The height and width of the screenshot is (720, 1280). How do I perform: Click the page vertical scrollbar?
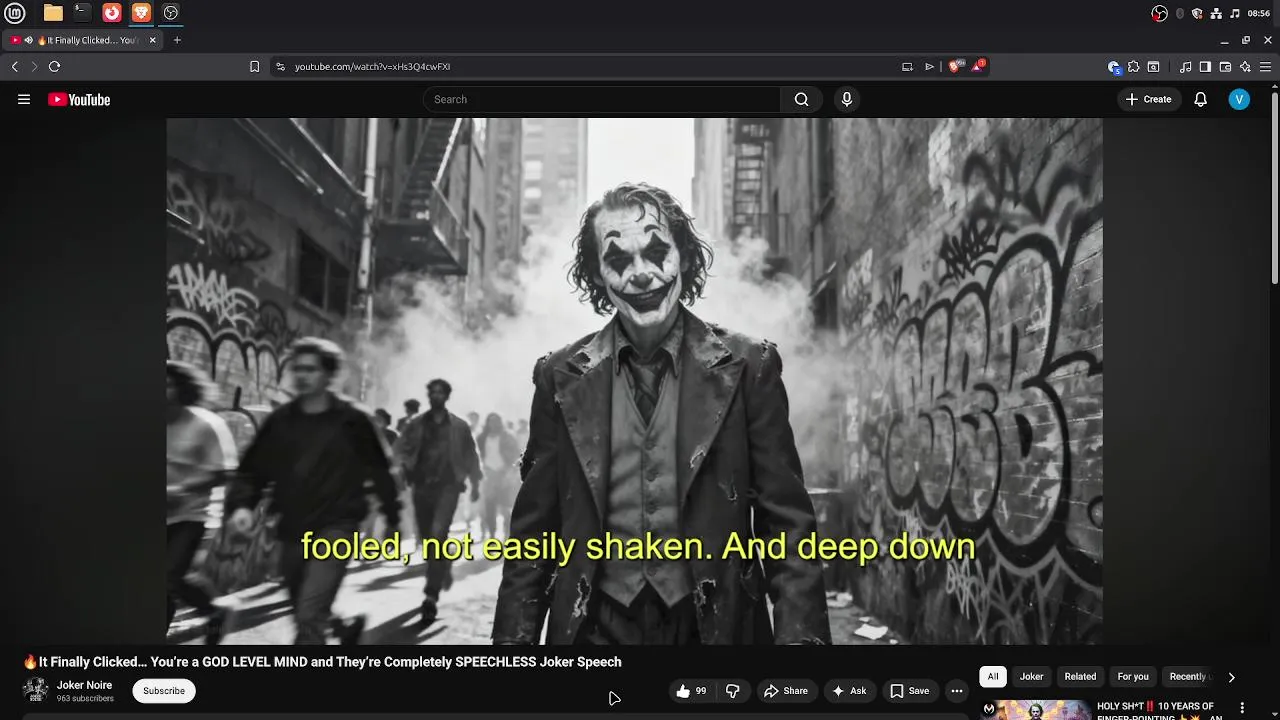[1274, 190]
